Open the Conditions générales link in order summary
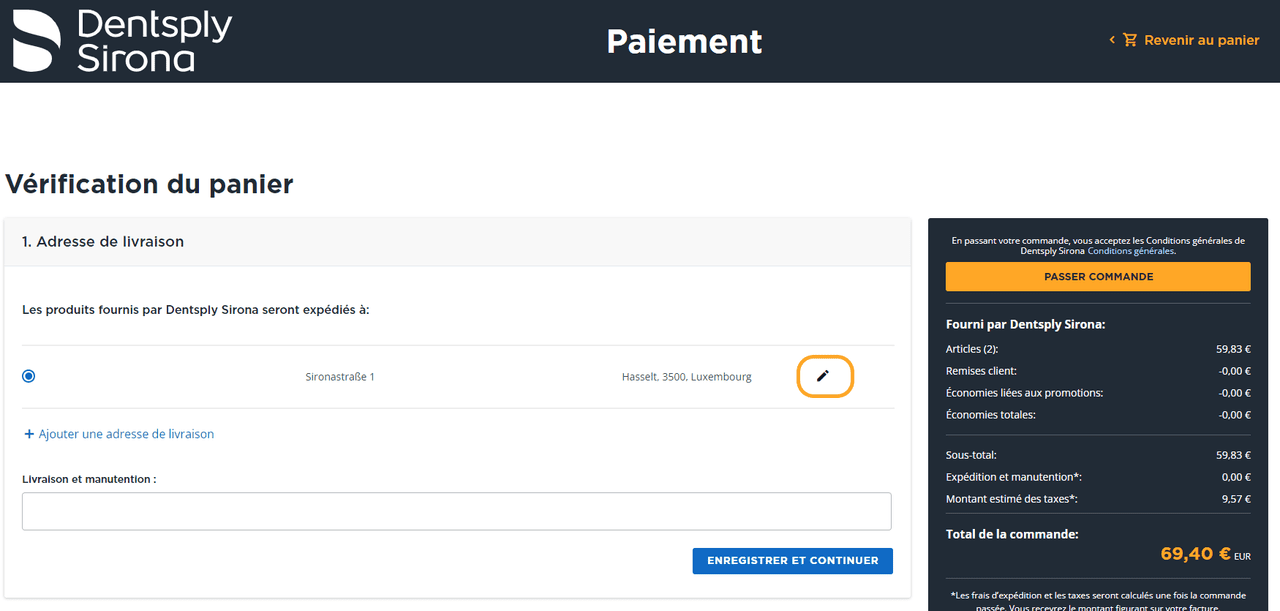Image resolution: width=1280 pixels, height=611 pixels. click(1130, 251)
